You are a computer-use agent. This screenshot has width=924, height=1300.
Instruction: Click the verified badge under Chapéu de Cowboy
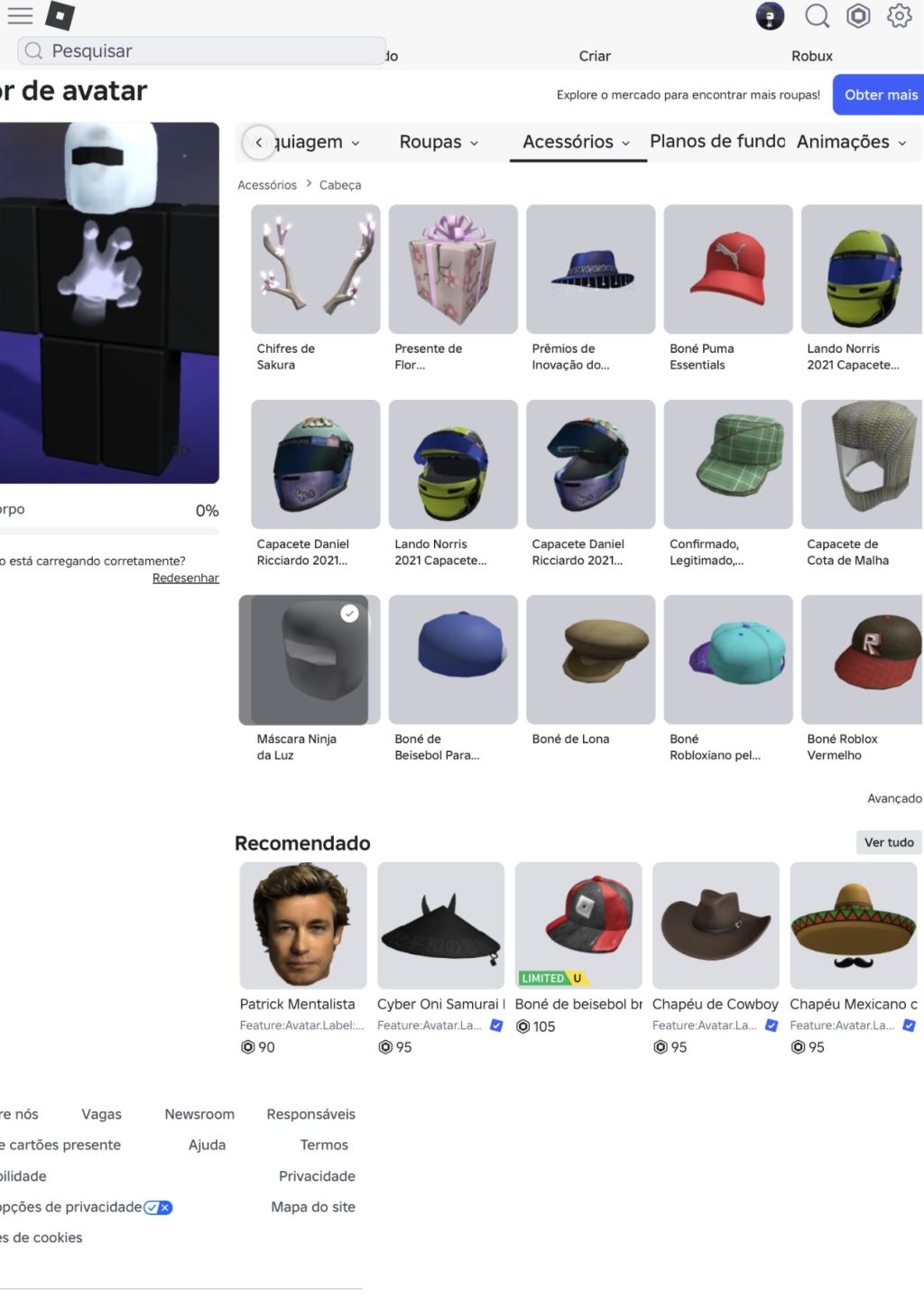pos(772,1026)
